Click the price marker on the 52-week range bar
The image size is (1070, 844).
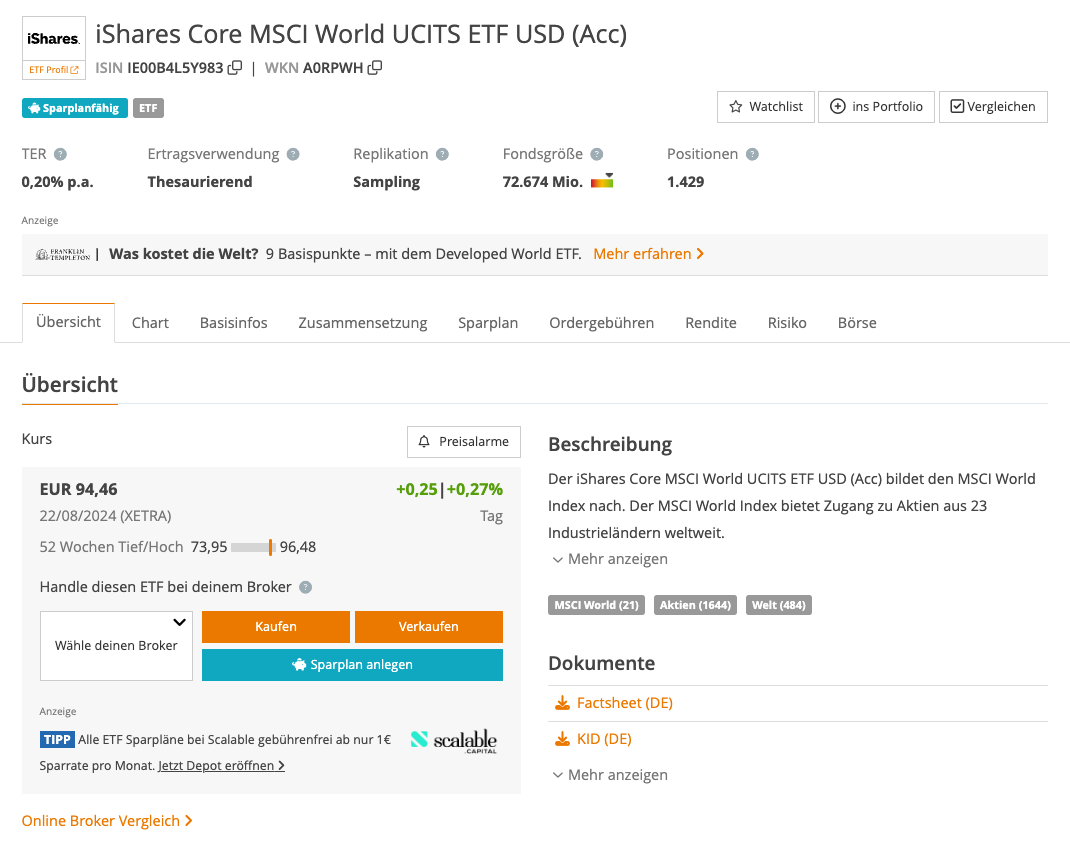coord(272,547)
